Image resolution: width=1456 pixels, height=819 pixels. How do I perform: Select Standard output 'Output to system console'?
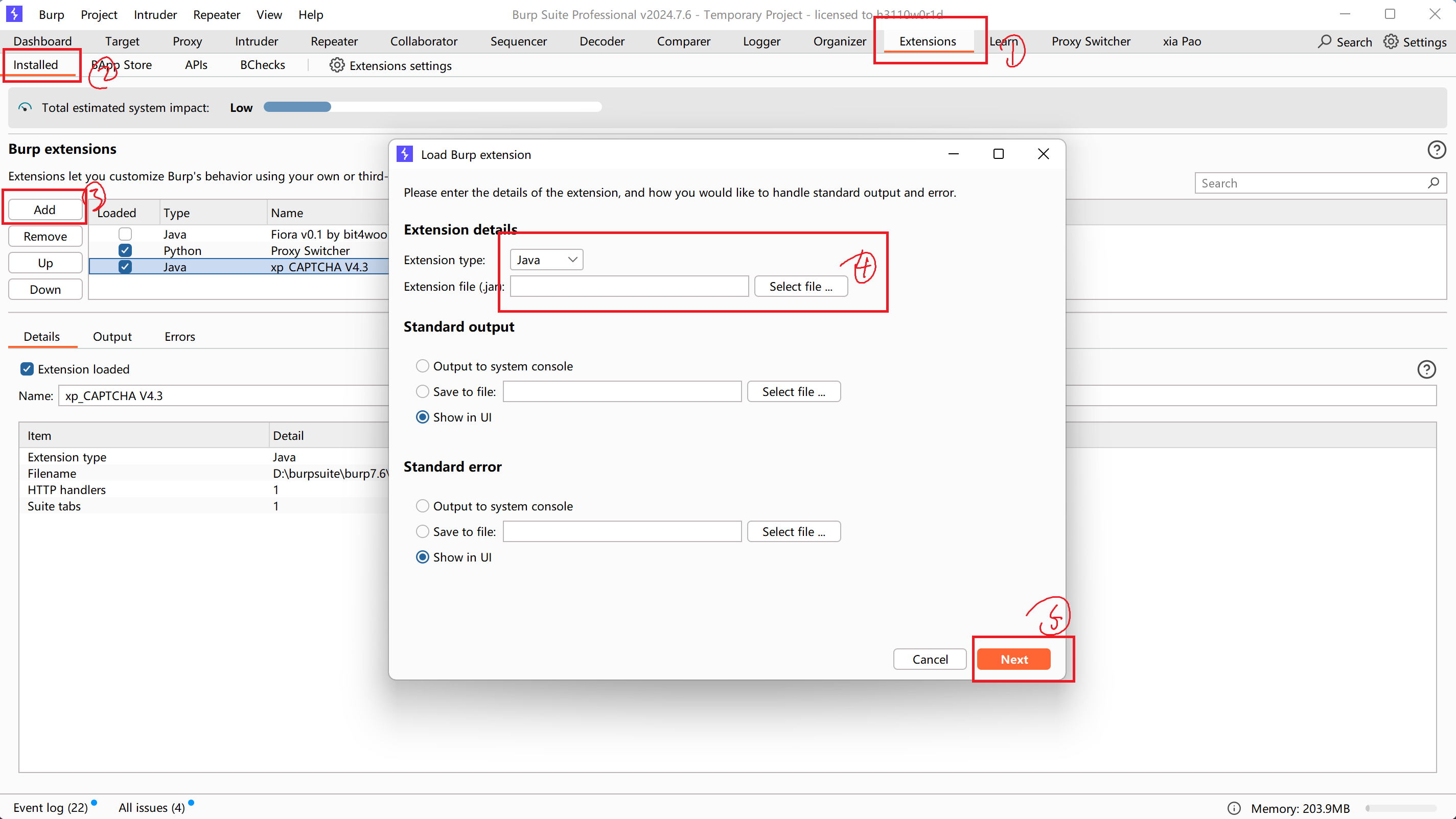422,366
